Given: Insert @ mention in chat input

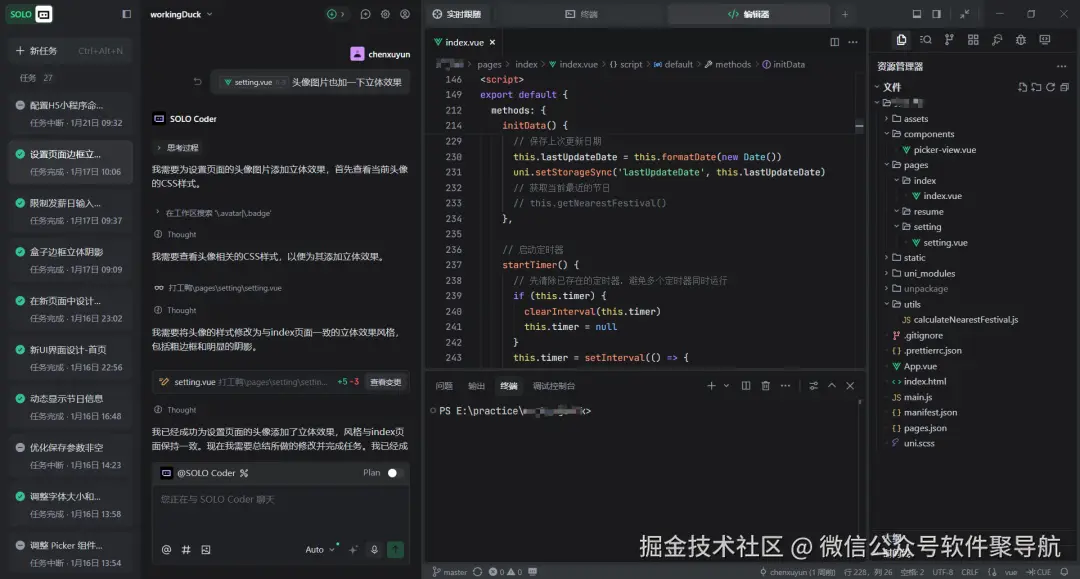Looking at the screenshot, I should (166, 549).
